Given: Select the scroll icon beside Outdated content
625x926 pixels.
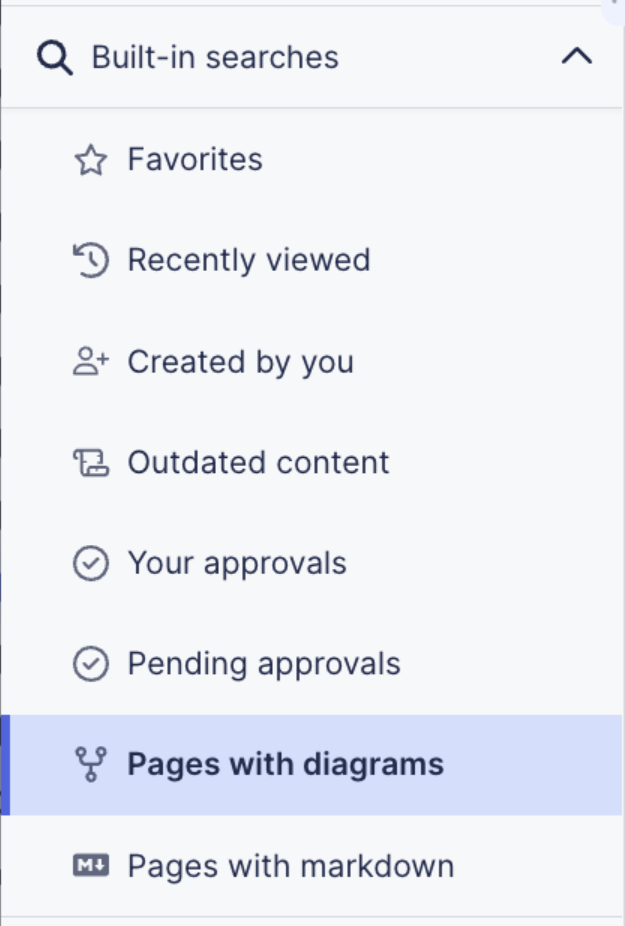Looking at the screenshot, I should pyautogui.click(x=90, y=462).
